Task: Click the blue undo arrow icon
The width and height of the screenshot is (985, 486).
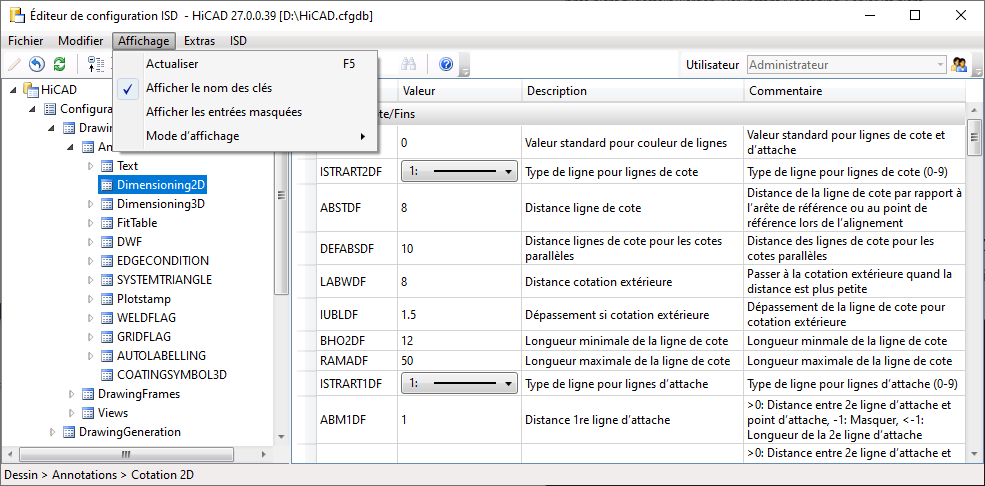Action: tap(36, 65)
